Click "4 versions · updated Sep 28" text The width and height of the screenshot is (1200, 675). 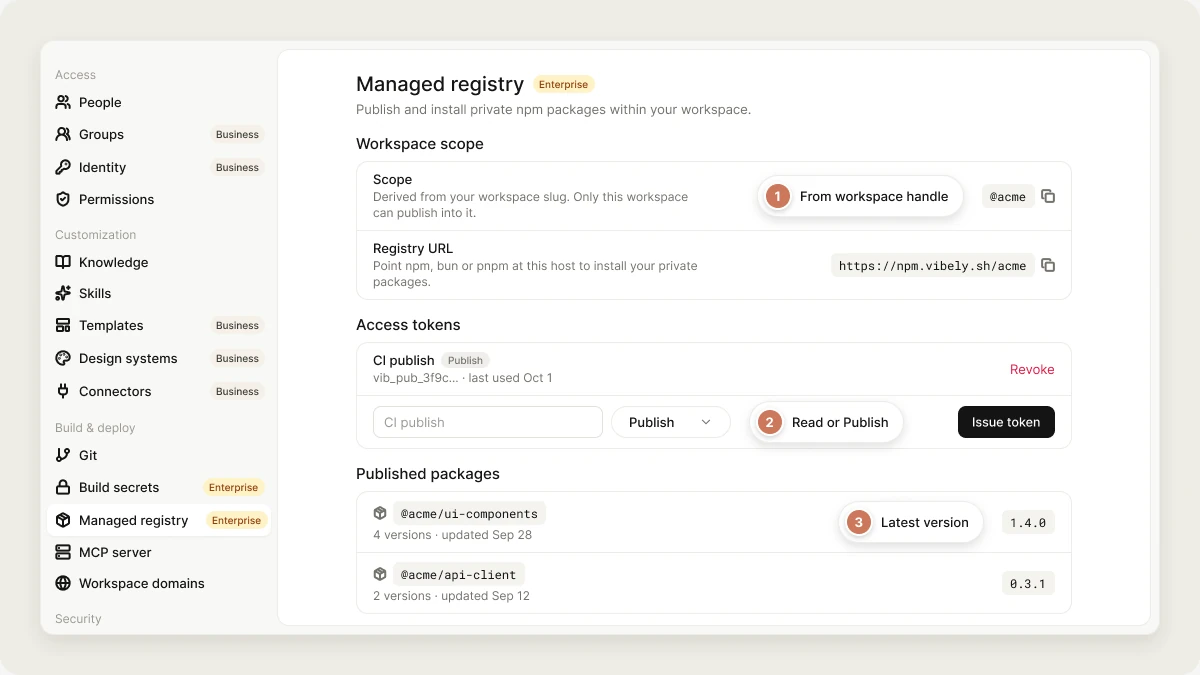click(452, 535)
